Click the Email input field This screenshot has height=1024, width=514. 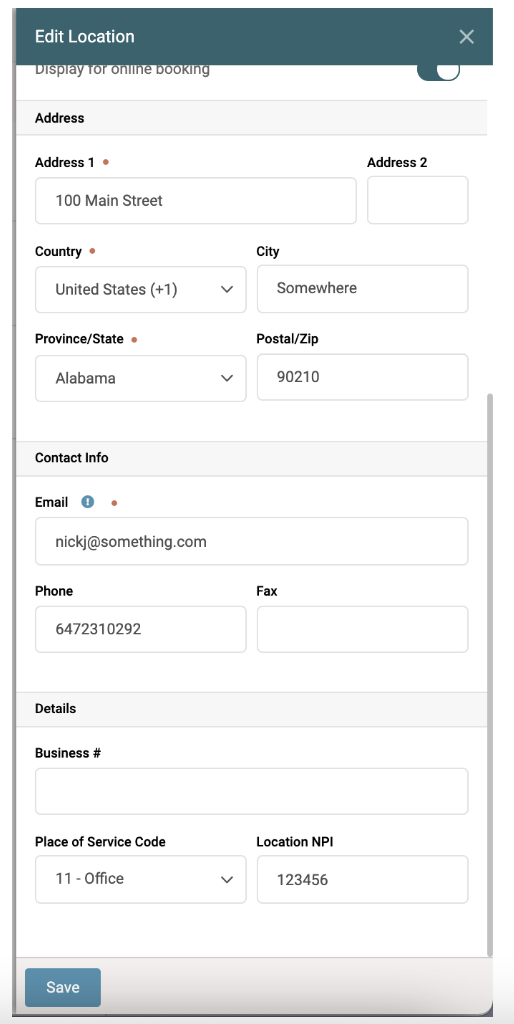click(x=251, y=541)
